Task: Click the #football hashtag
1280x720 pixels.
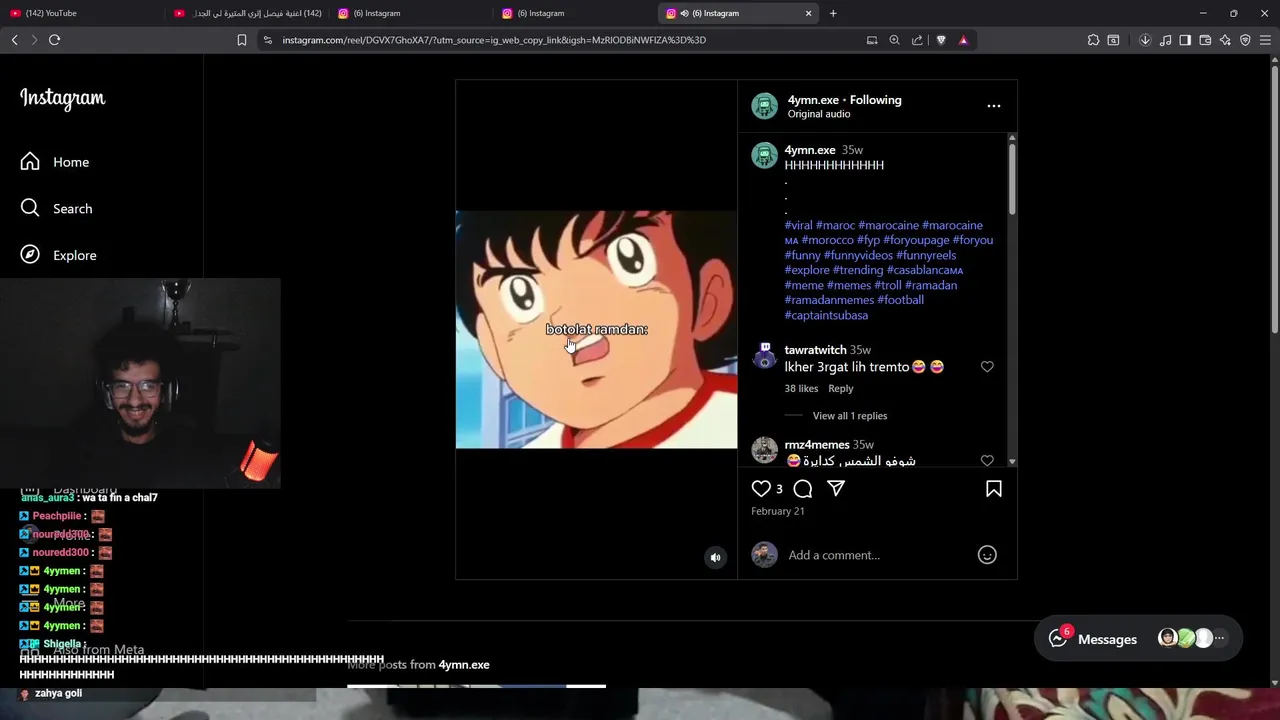Action: (901, 300)
